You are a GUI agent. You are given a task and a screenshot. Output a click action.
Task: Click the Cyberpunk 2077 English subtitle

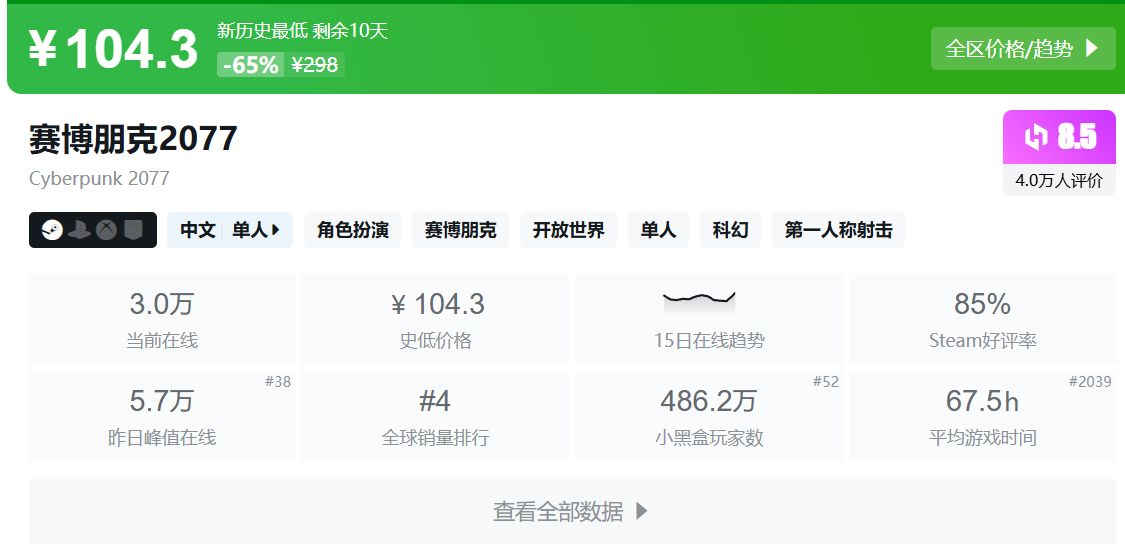99,178
